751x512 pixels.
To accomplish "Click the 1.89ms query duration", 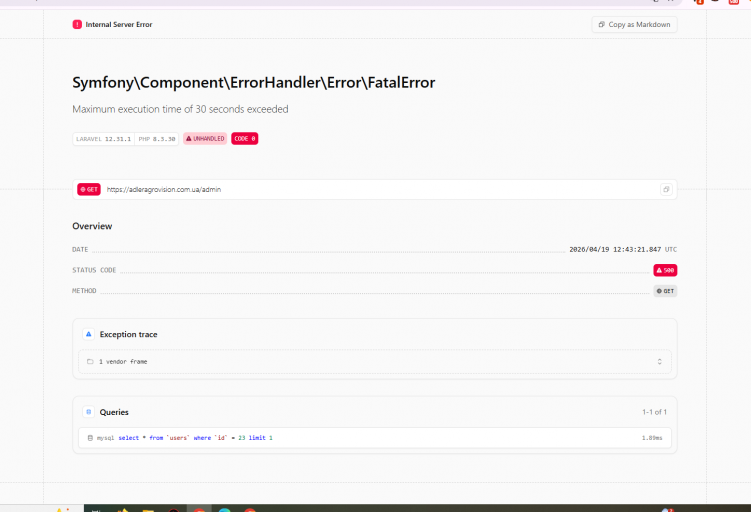I will coord(652,438).
